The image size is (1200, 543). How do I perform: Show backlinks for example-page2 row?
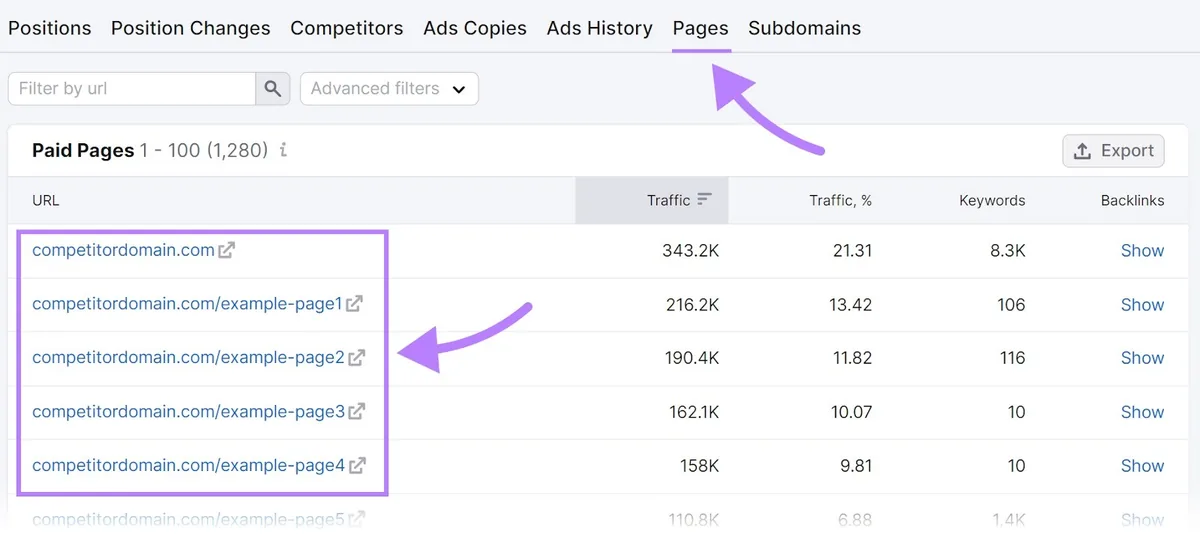coord(1143,357)
